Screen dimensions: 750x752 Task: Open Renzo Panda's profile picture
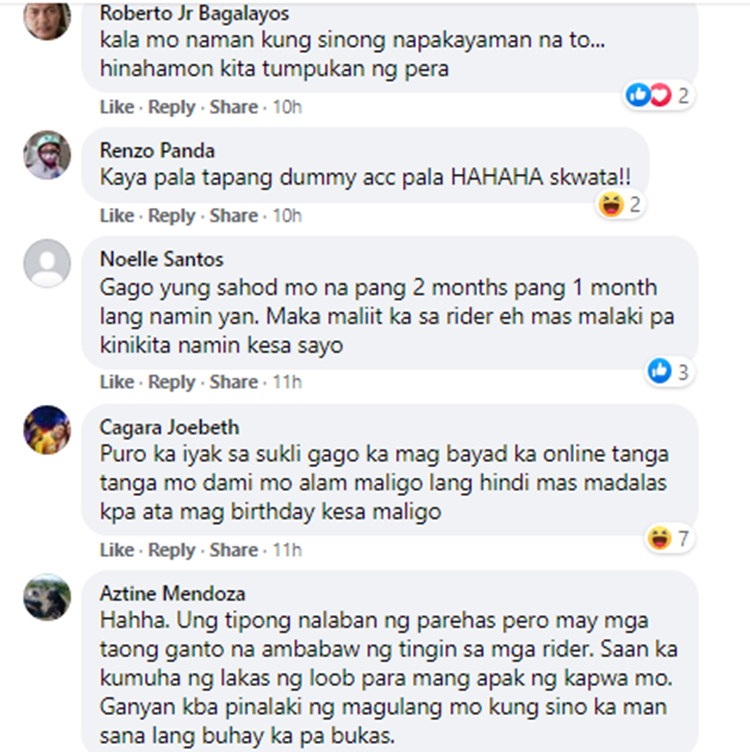[47, 154]
